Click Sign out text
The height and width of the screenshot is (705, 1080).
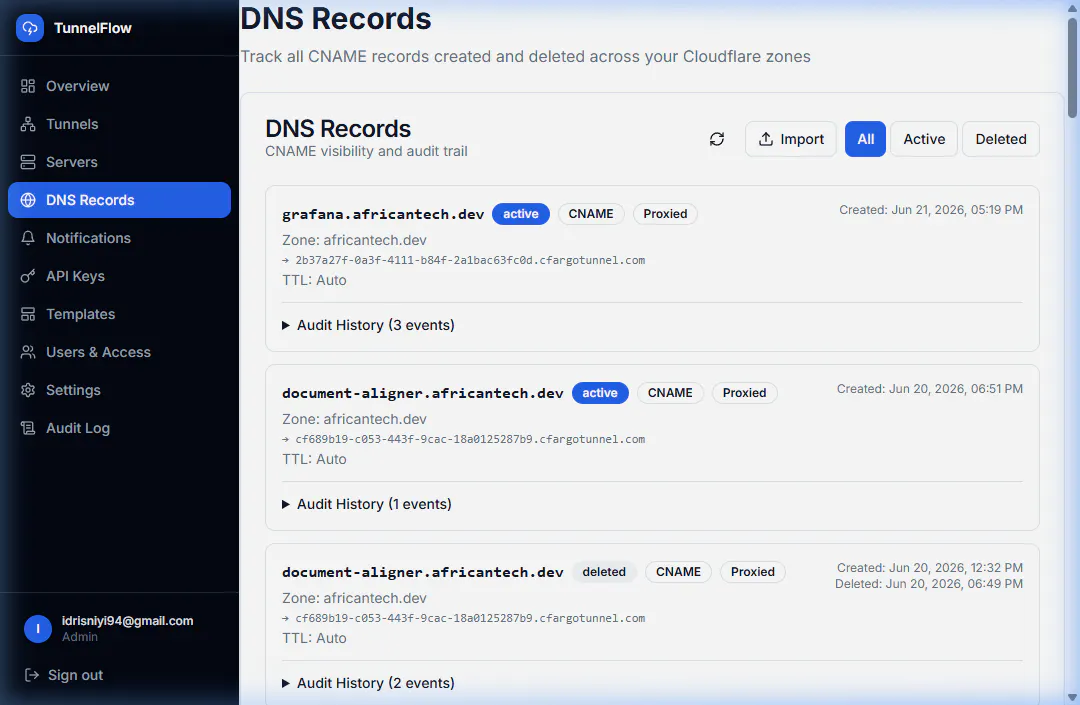pos(75,675)
